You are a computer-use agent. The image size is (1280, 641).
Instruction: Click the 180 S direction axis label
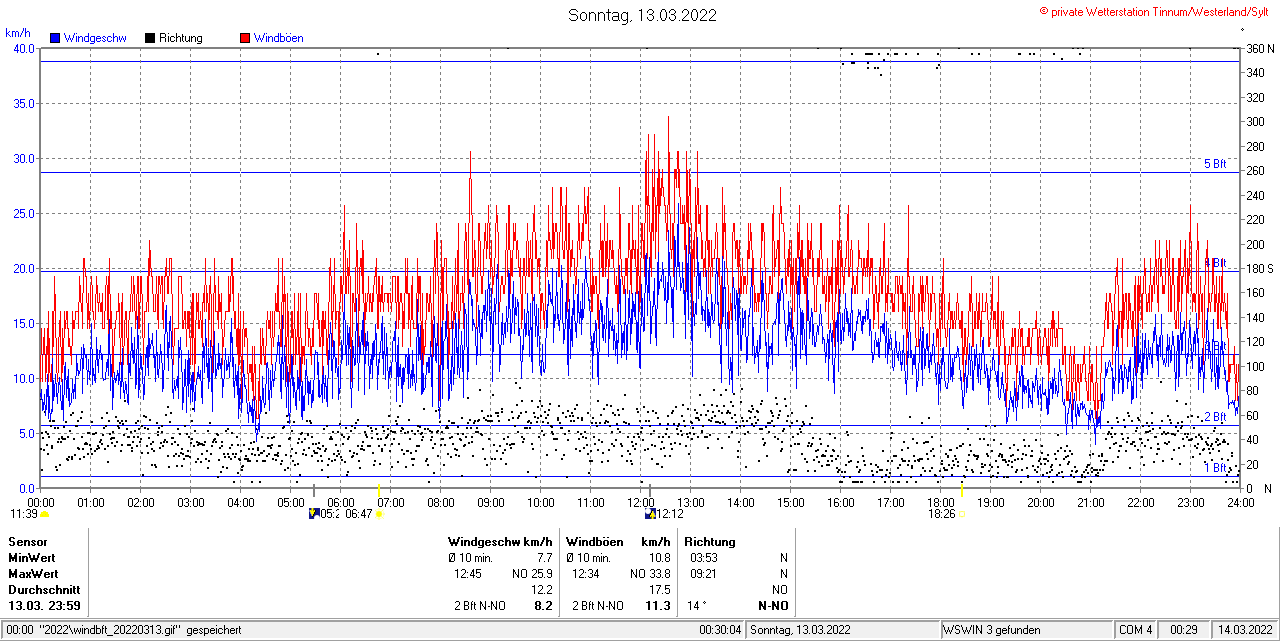(x=1260, y=269)
